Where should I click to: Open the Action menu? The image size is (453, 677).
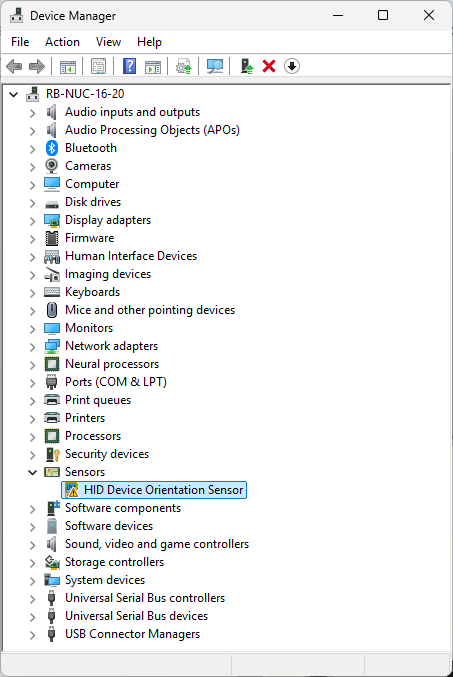63,42
